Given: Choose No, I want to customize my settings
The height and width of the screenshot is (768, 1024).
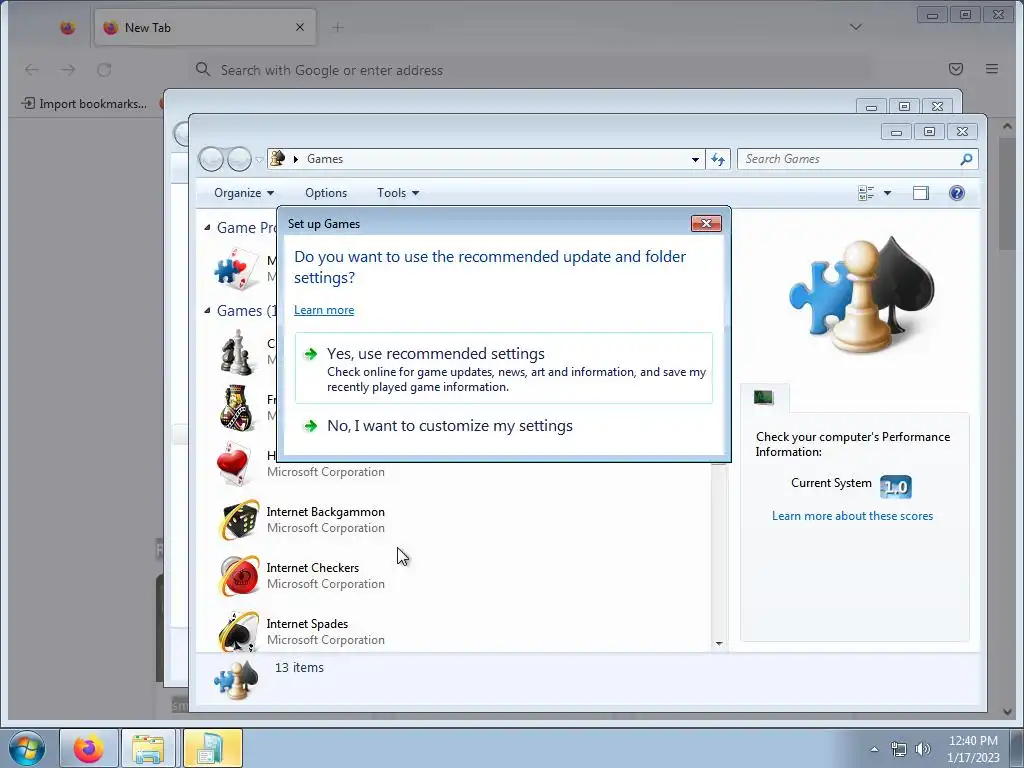Looking at the screenshot, I should coord(504,426).
